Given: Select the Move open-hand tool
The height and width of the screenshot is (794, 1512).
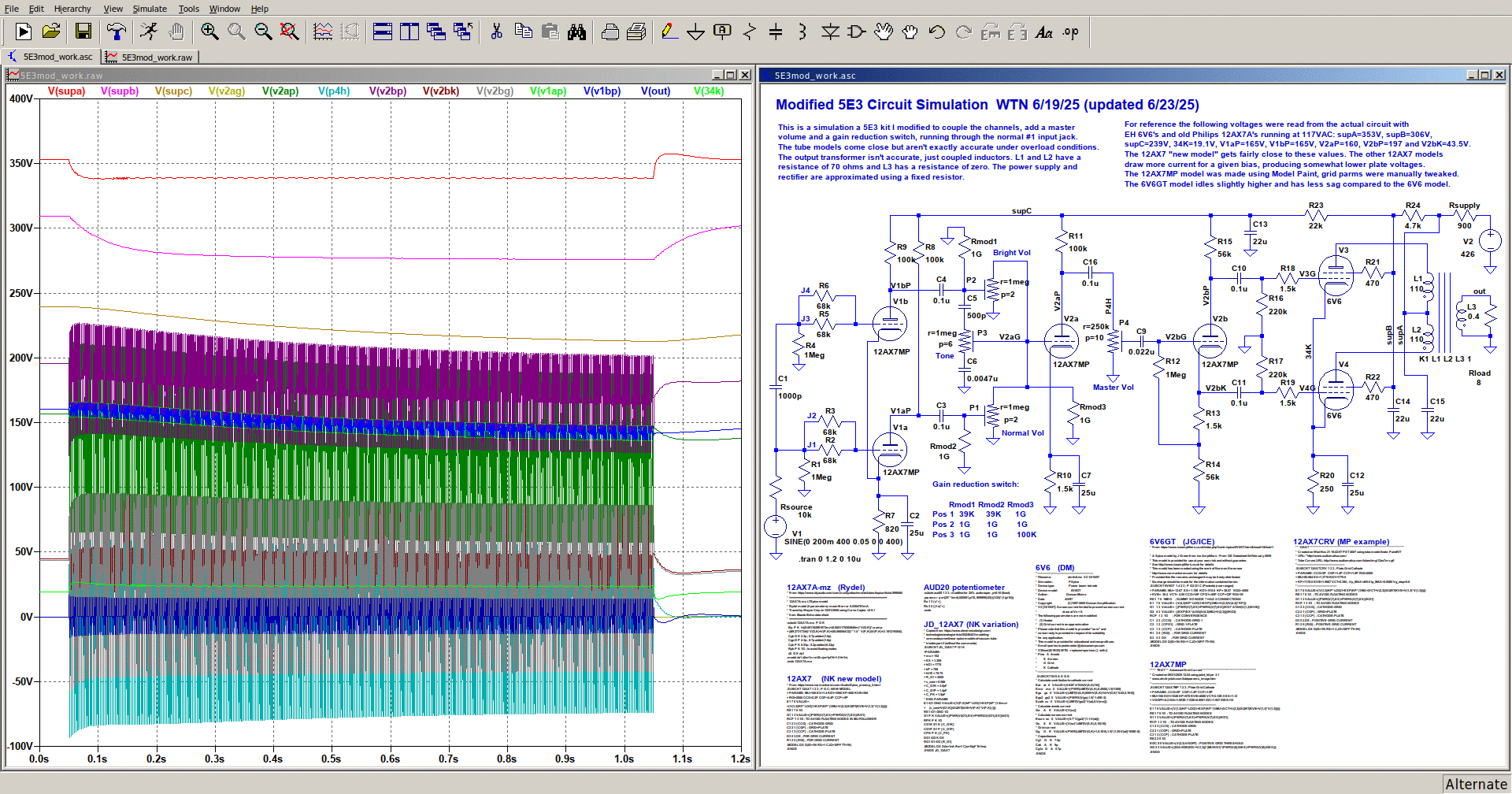Looking at the screenshot, I should click(x=884, y=32).
